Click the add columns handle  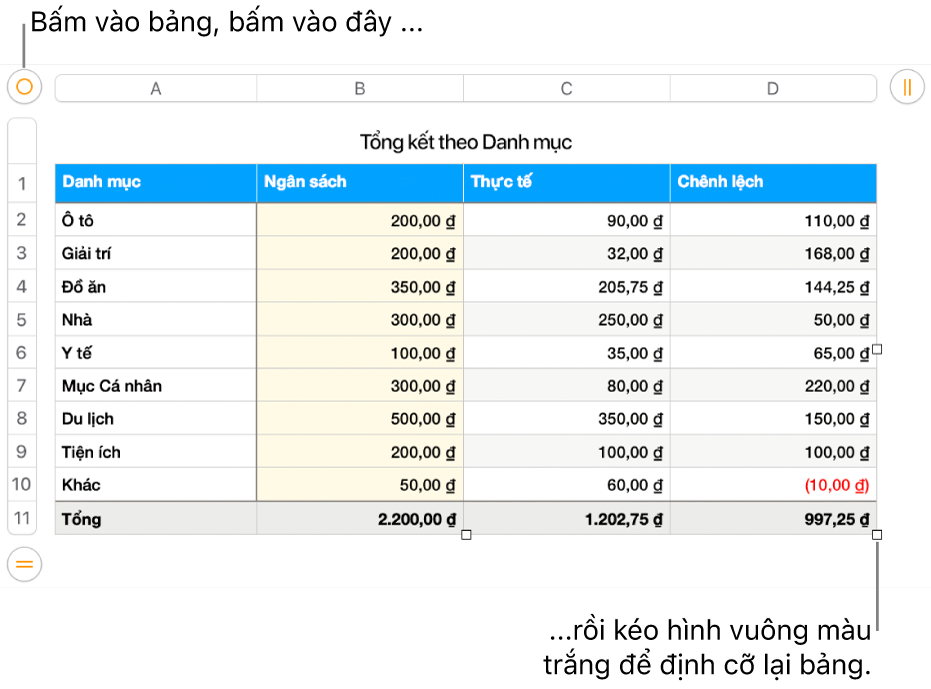(907, 87)
